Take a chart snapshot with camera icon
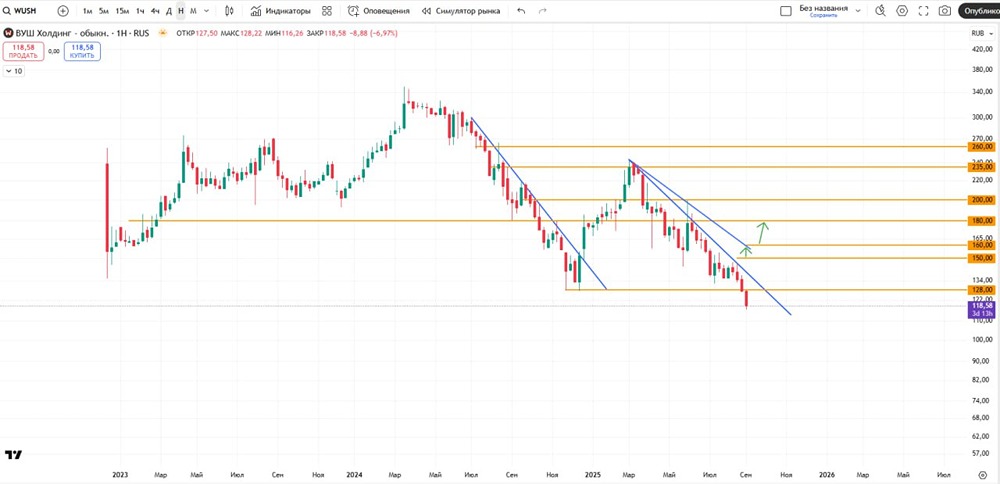 (945, 11)
